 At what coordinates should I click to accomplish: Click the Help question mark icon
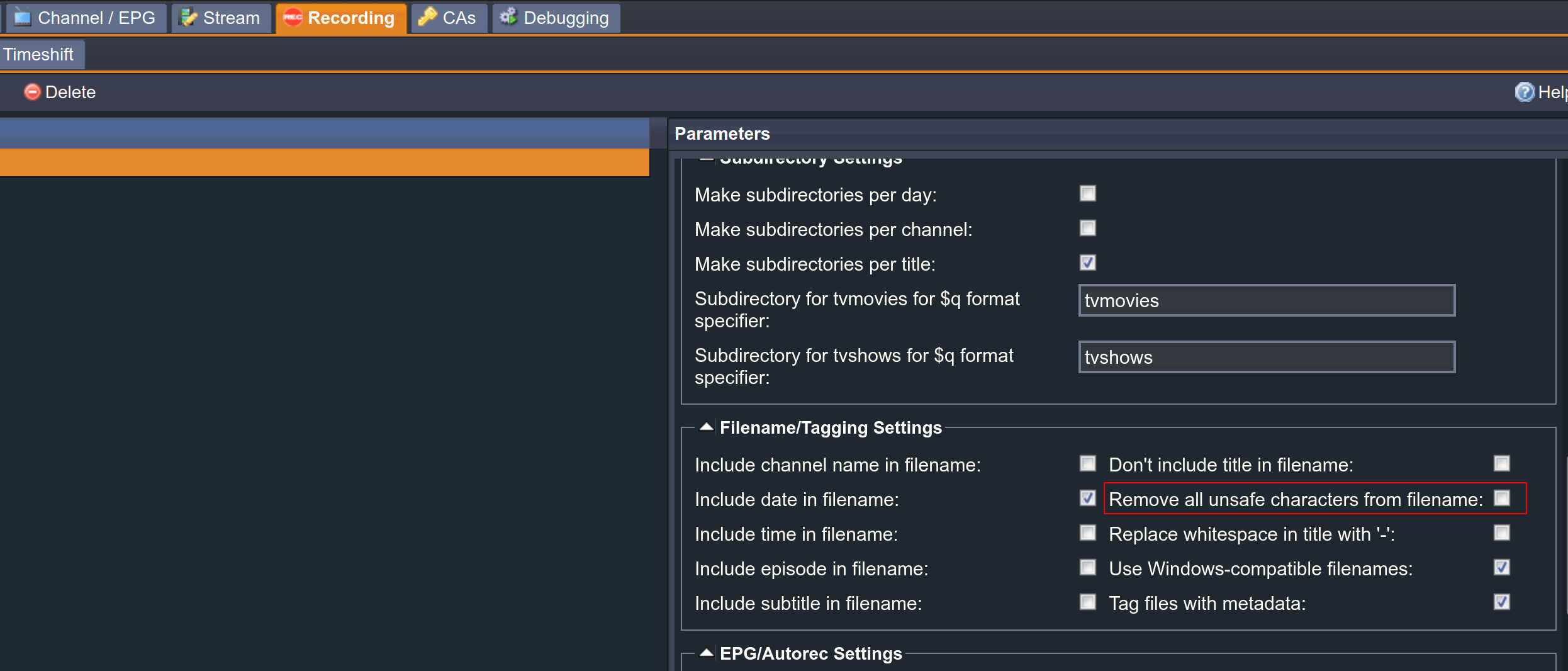(1524, 92)
